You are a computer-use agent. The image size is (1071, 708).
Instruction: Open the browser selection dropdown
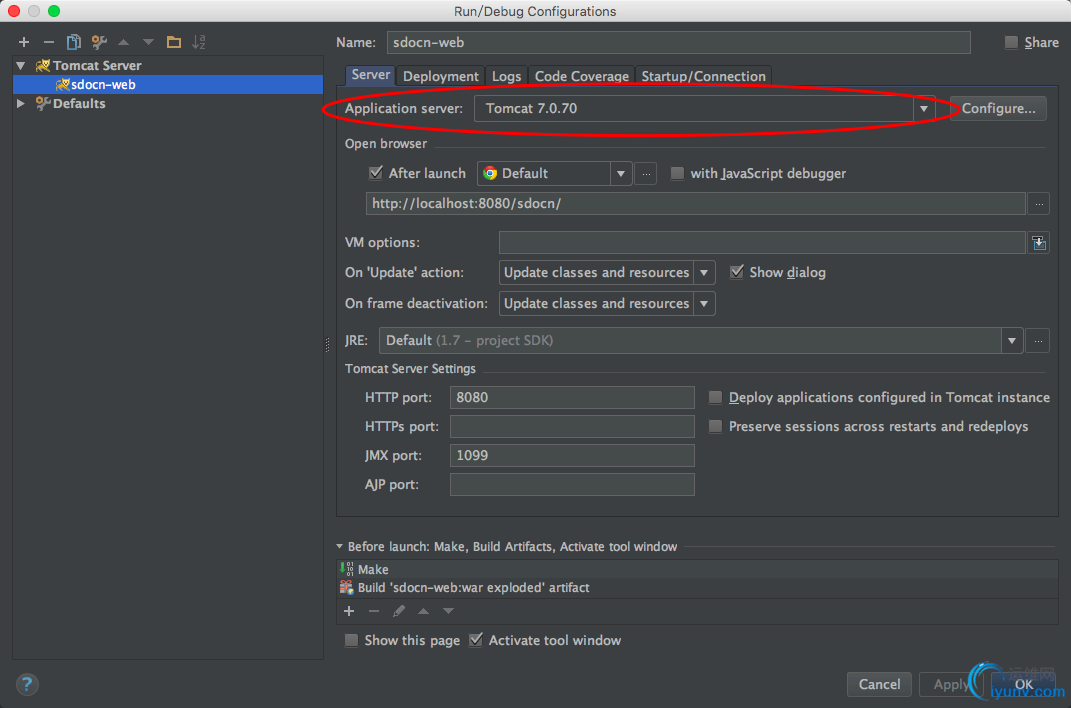[621, 173]
